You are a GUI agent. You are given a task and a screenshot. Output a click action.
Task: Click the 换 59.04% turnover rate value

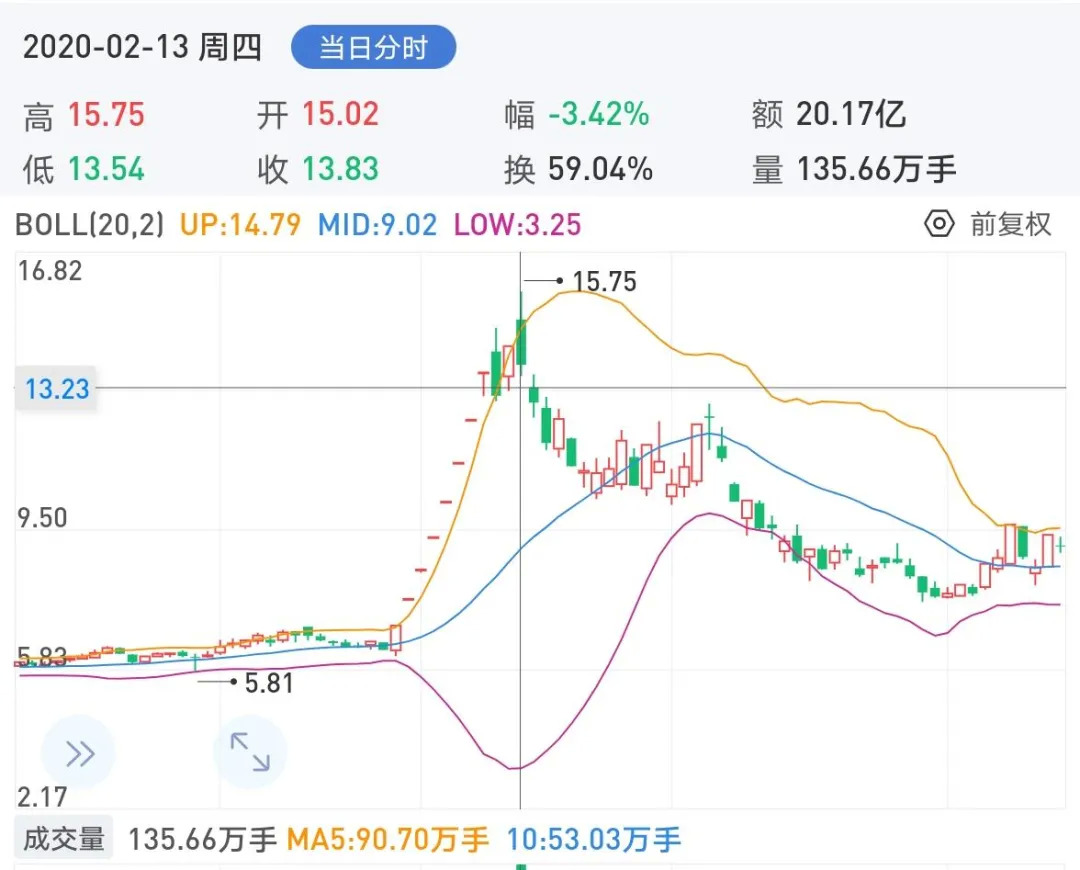[600, 170]
